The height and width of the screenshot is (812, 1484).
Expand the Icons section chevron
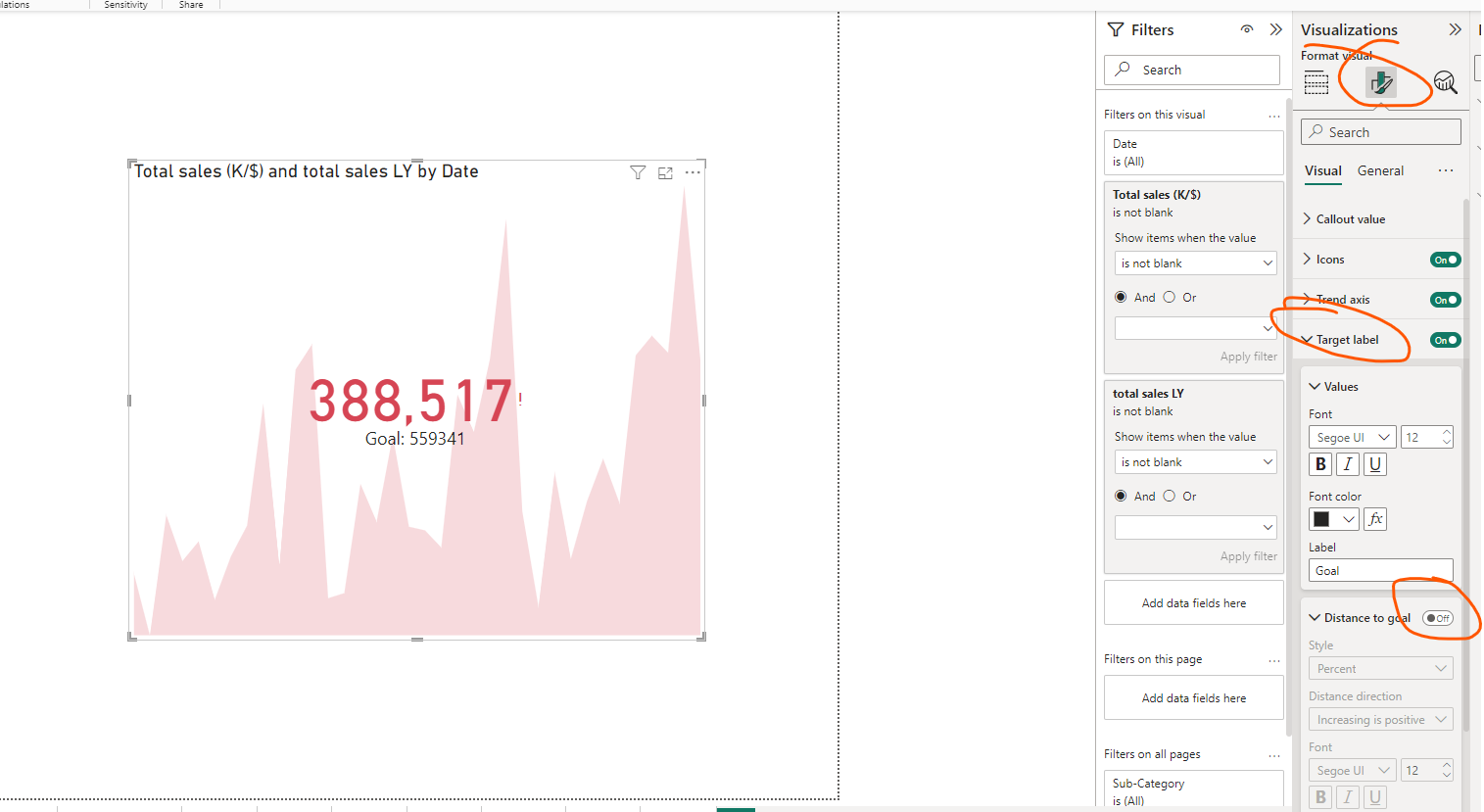click(1307, 259)
